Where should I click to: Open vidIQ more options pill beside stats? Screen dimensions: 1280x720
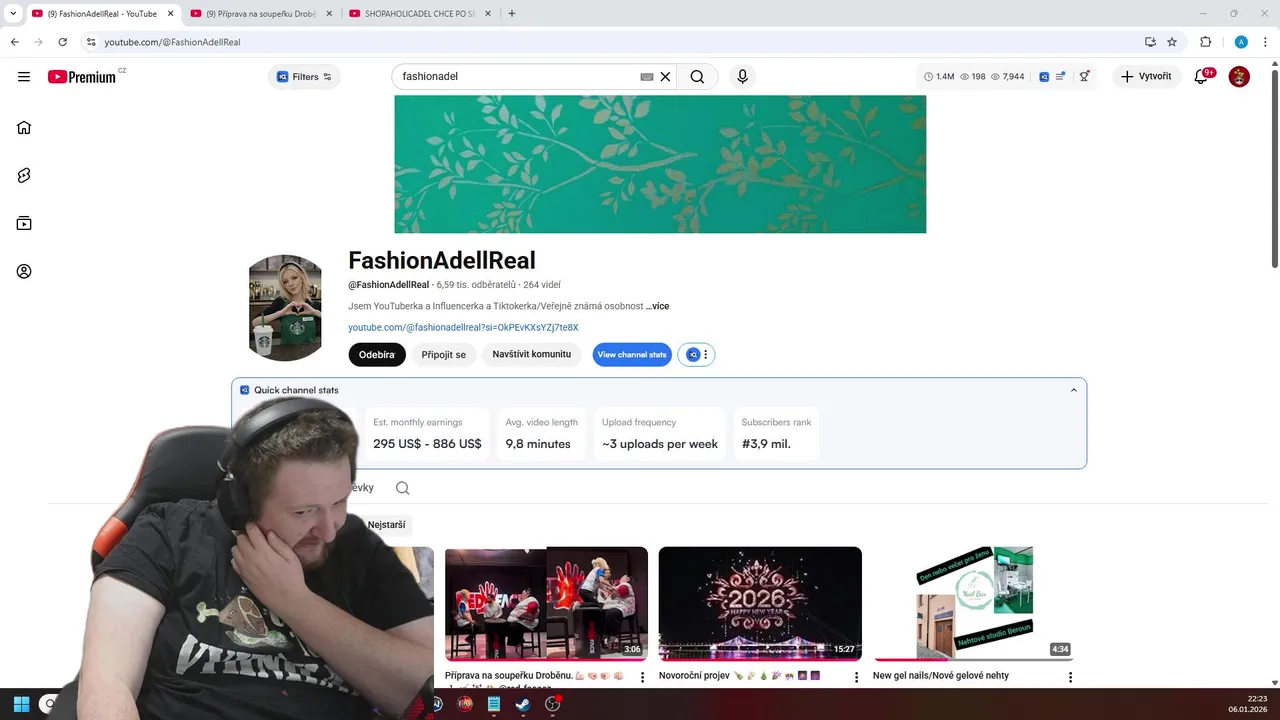[696, 355]
